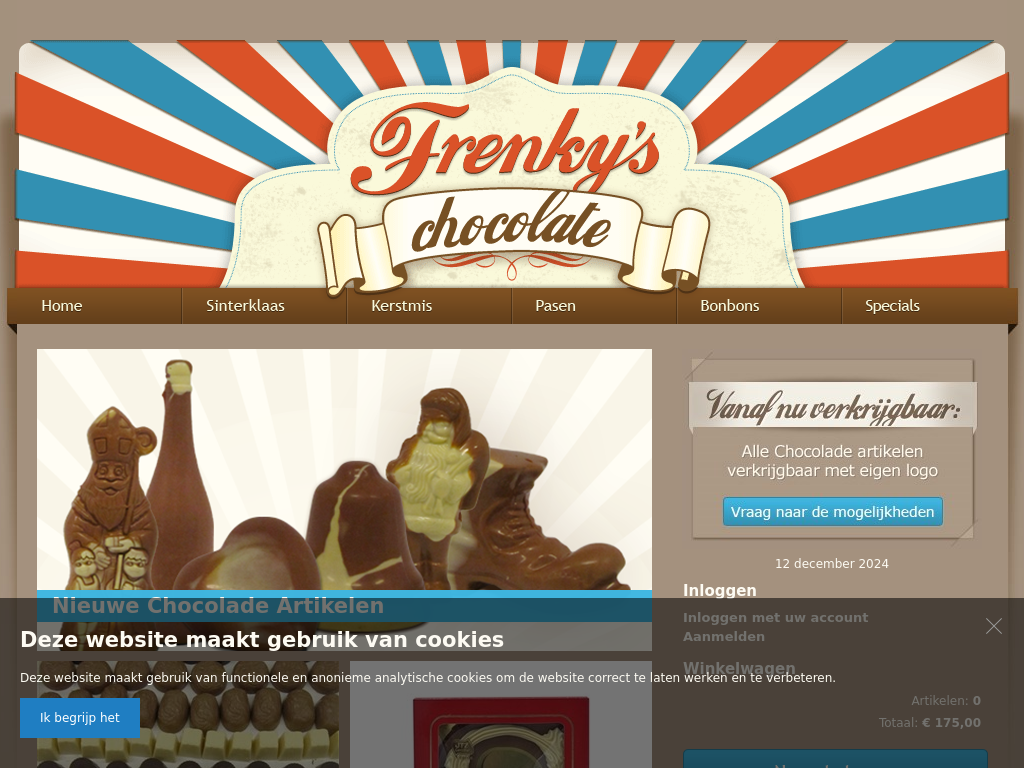Click the Nieuwe Chocolade Artikelen banner title
Screen dimensions: 1024x768
click(x=218, y=605)
